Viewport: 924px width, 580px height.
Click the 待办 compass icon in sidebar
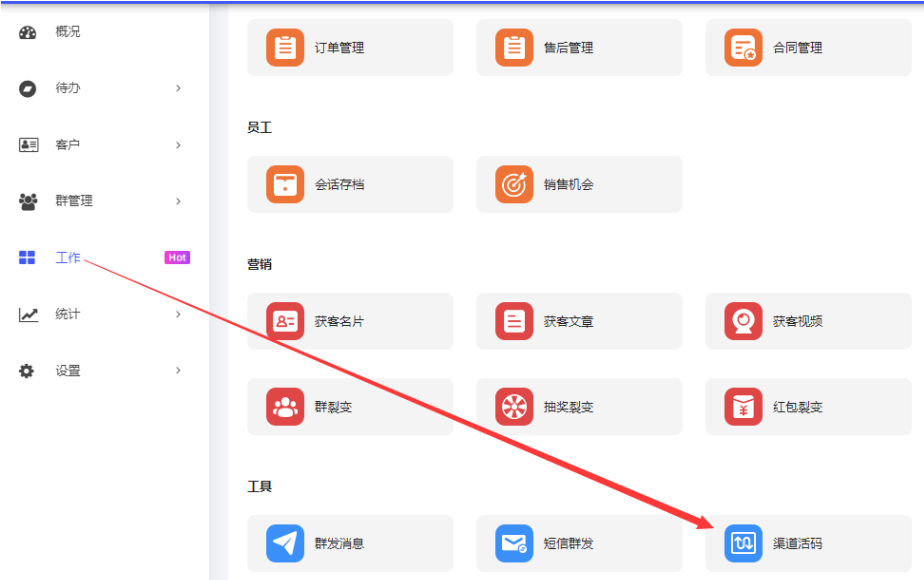(28, 88)
